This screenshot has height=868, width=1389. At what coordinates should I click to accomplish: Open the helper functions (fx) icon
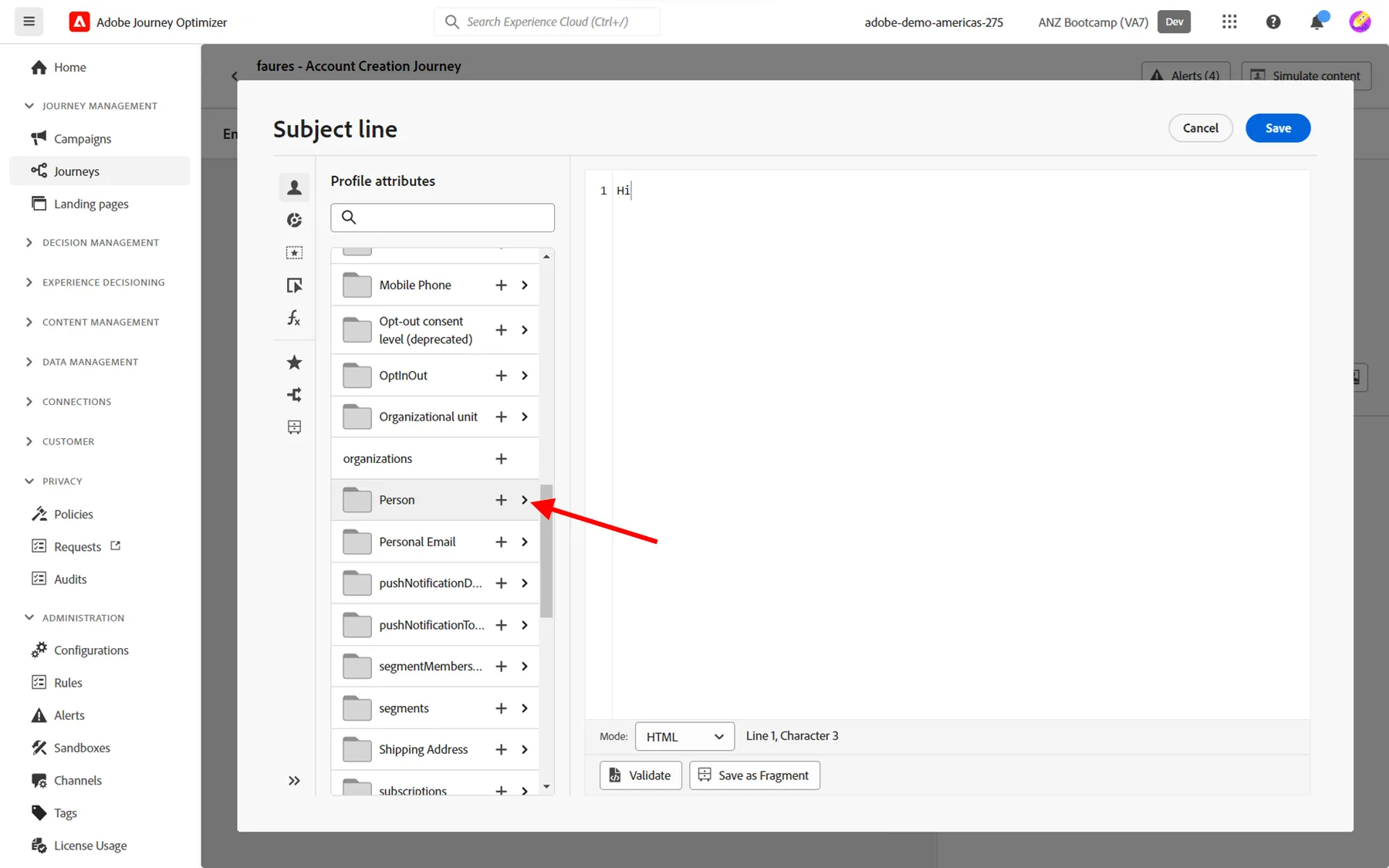coord(294,318)
